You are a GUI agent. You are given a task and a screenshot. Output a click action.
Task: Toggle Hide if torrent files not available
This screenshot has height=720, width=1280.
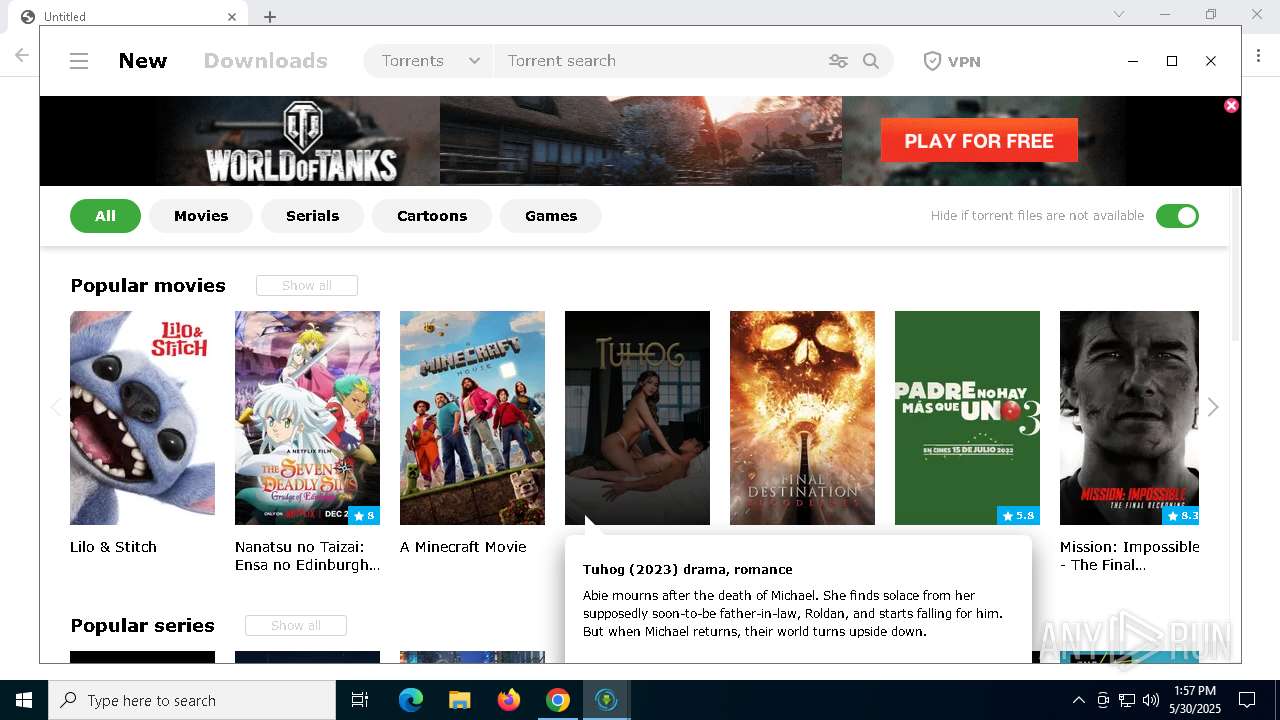1177,216
